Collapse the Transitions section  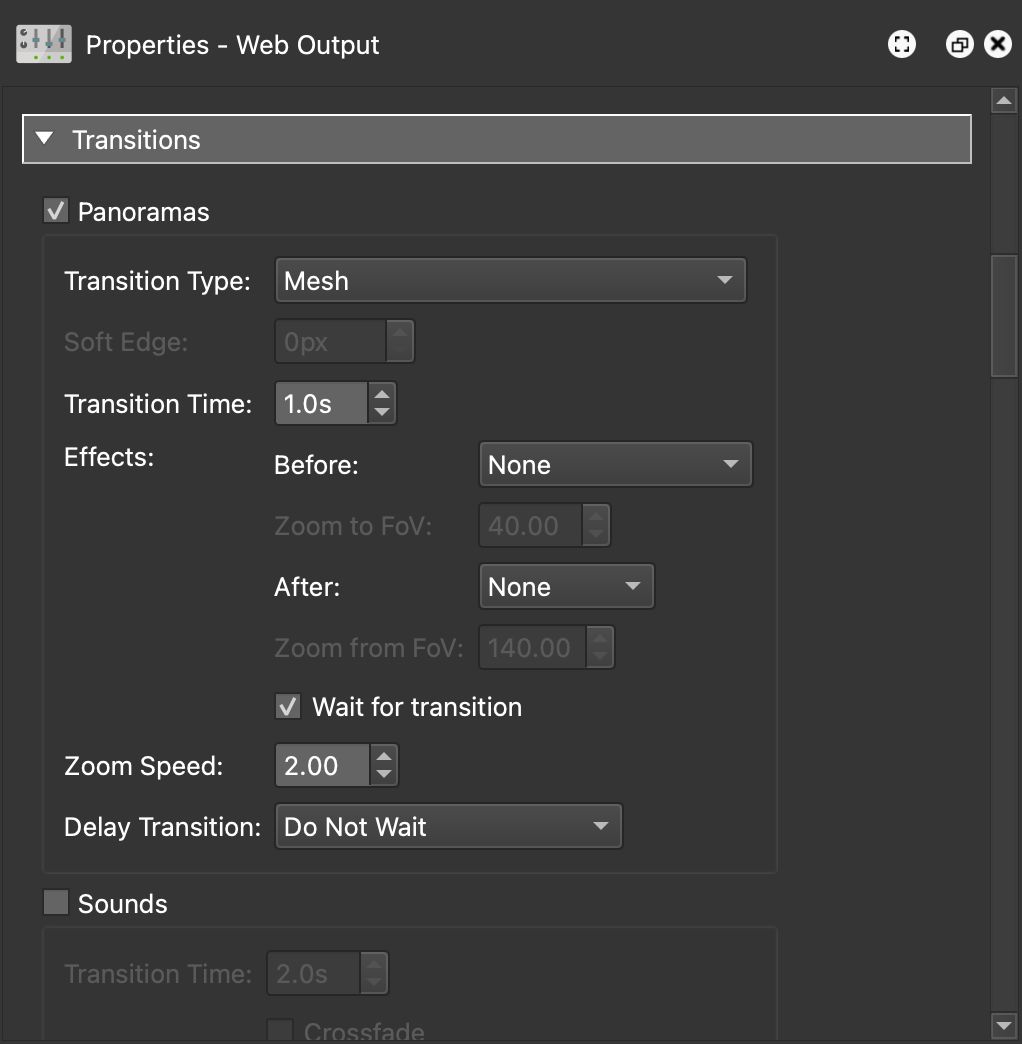(x=44, y=139)
